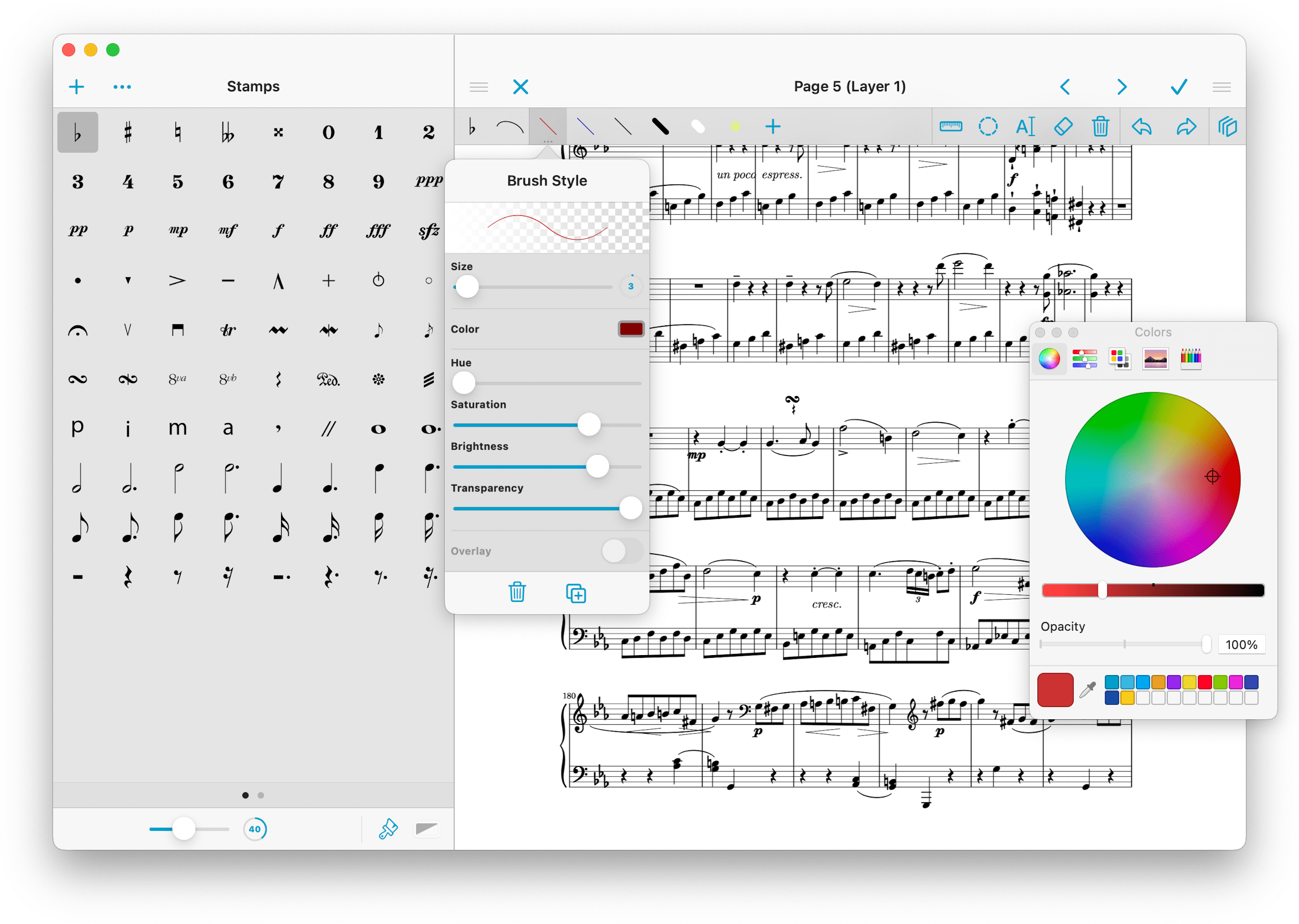Click the stamp tint brush icon

388,829
